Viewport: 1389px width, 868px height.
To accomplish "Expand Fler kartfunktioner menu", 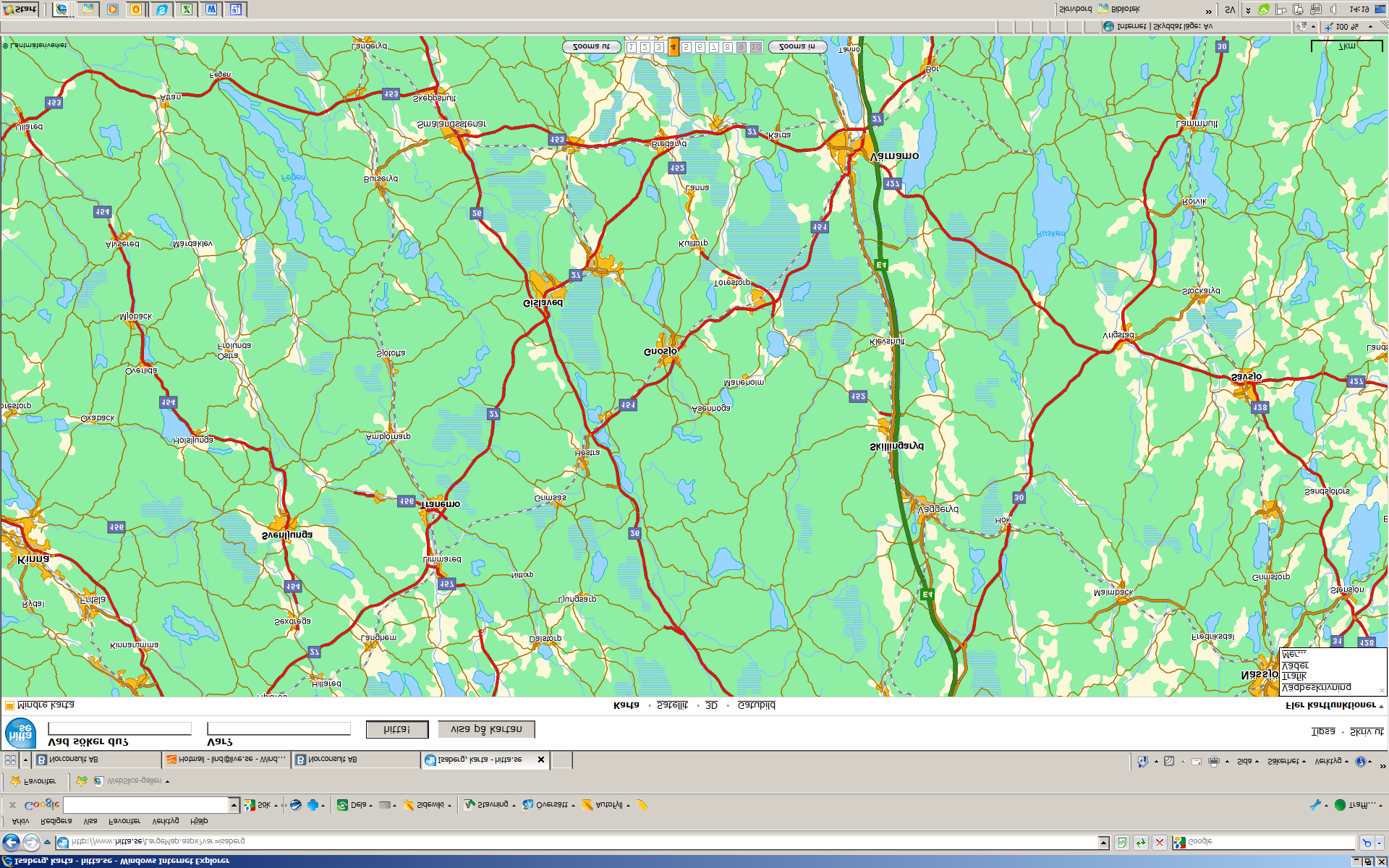I will point(1334,705).
